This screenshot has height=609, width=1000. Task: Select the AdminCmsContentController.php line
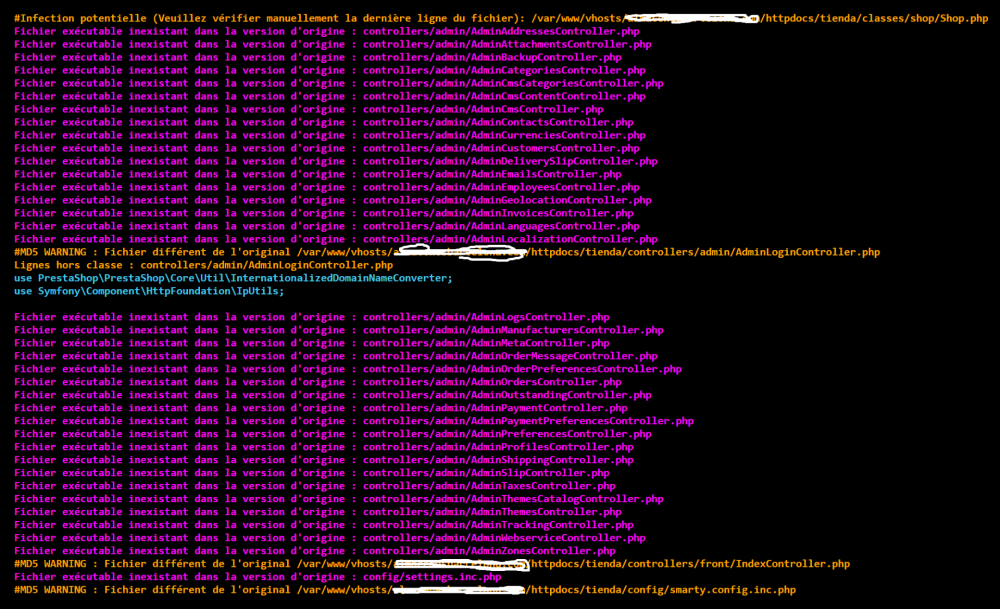click(x=330, y=96)
